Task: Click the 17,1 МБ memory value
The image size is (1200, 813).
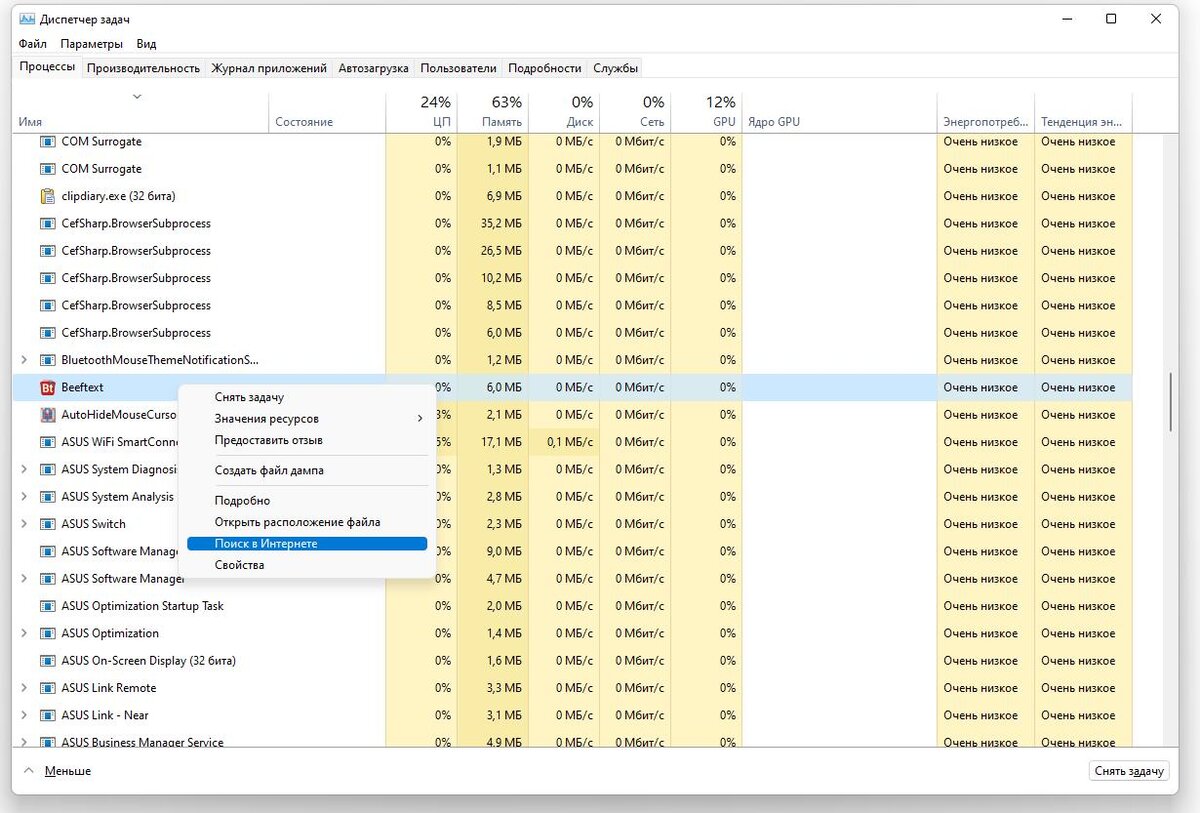Action: pos(501,442)
